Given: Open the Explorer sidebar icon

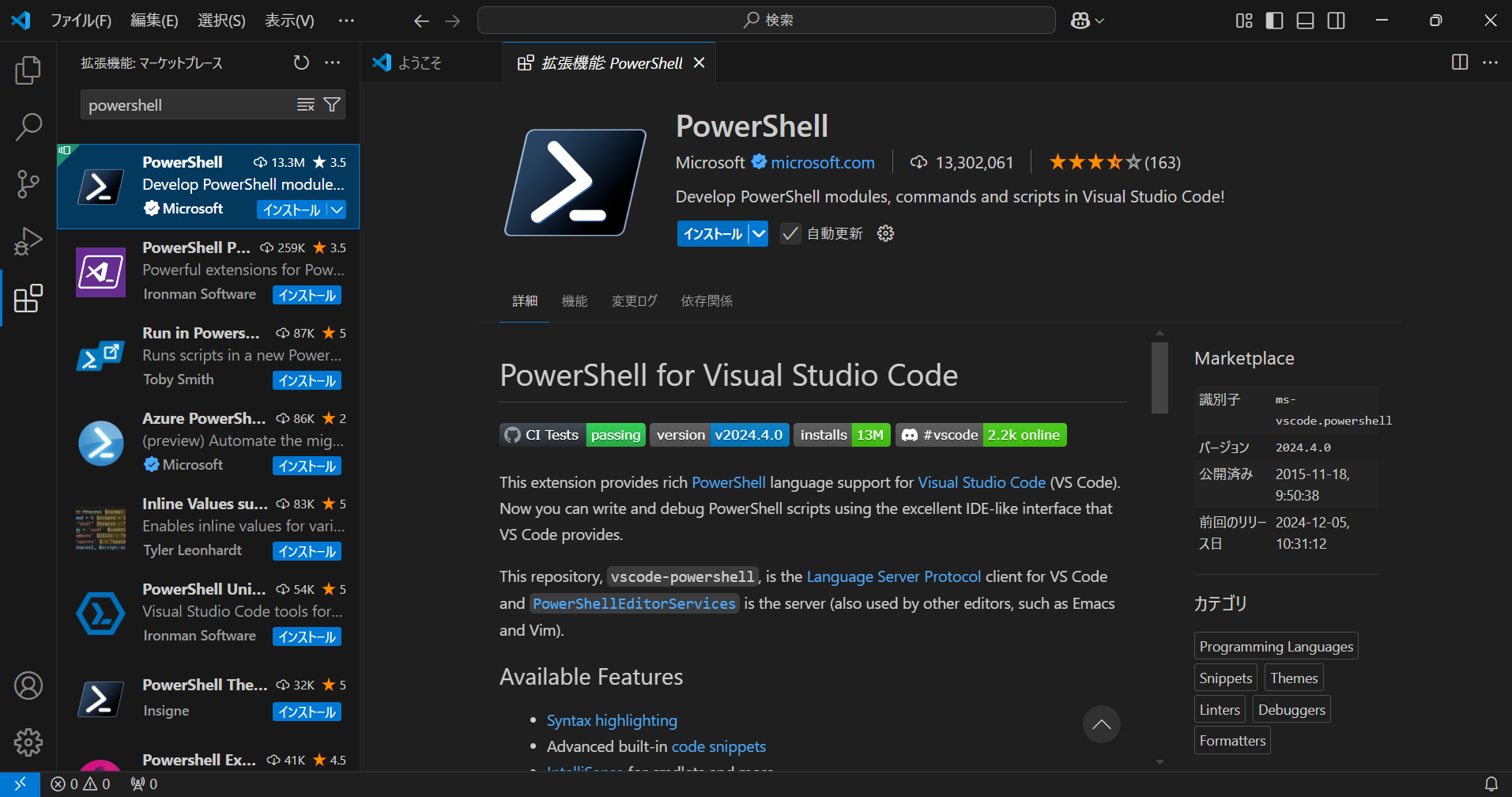Looking at the screenshot, I should coord(28,70).
